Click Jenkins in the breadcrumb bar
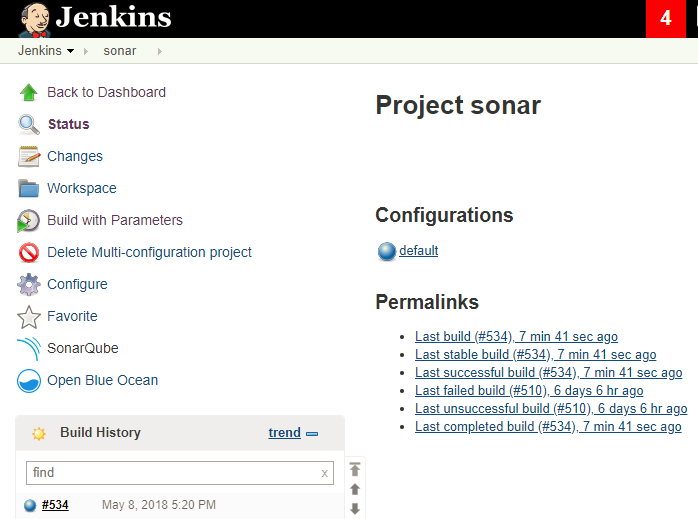This screenshot has height=519, width=698. click(40, 51)
